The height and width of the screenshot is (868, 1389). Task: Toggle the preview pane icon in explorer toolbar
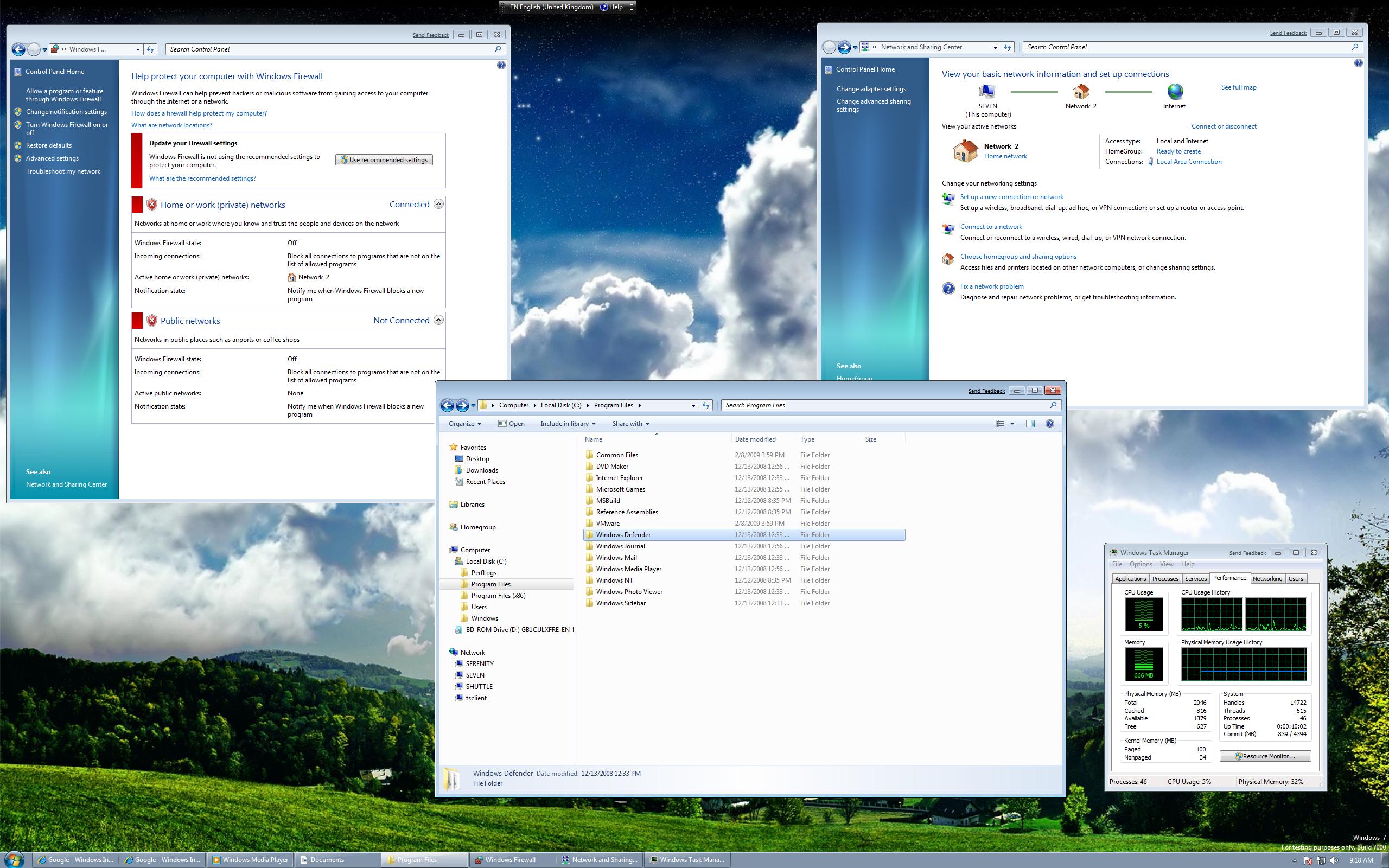point(1030,424)
